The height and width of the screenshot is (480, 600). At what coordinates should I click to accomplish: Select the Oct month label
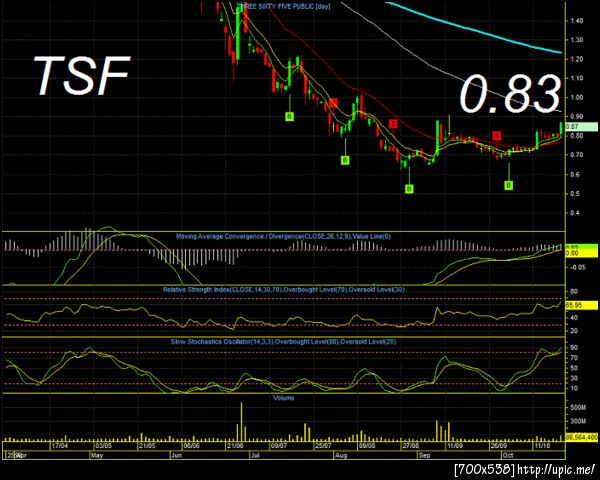[508, 456]
